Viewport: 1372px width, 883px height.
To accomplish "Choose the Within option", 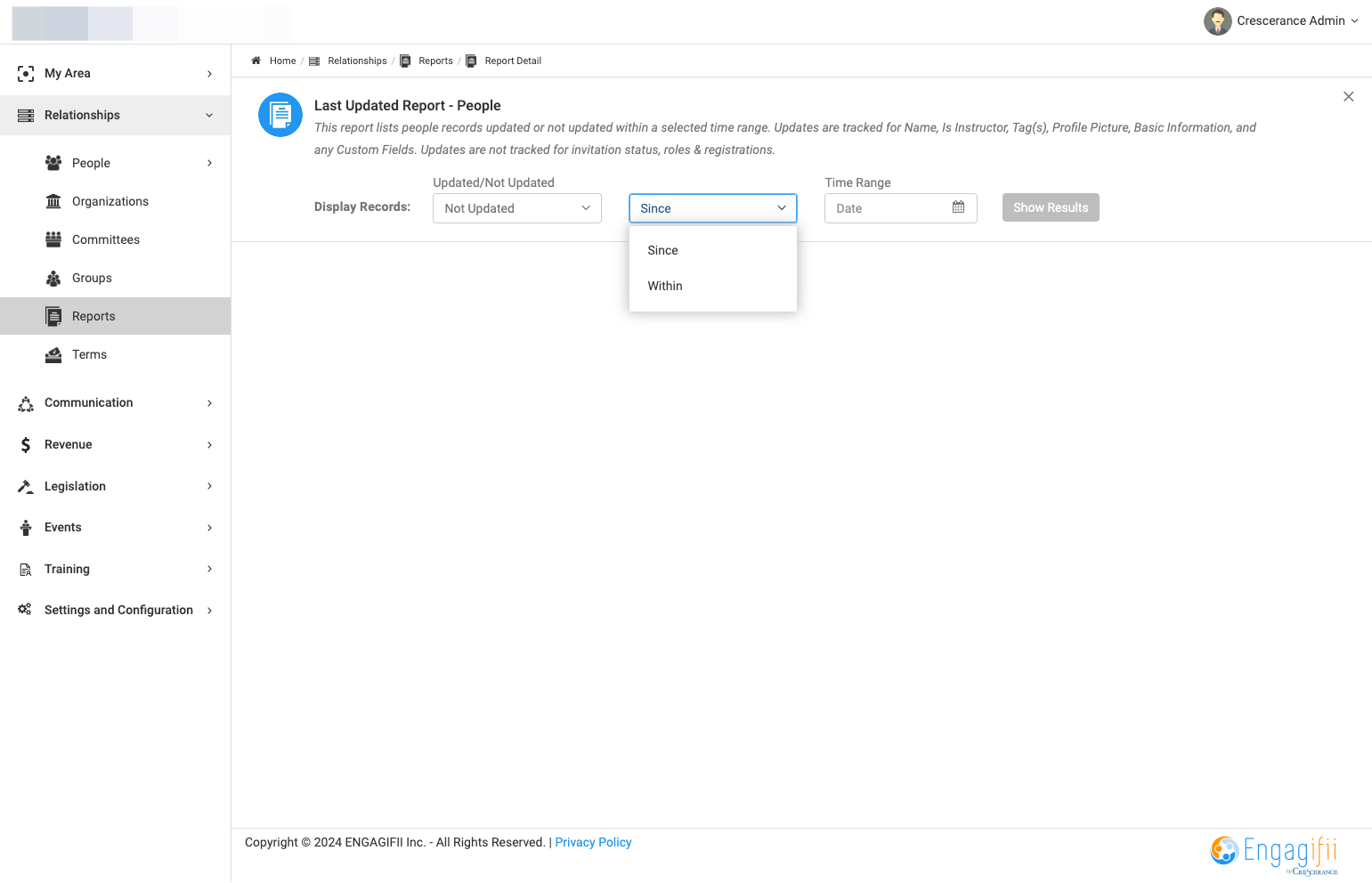I will [x=713, y=286].
